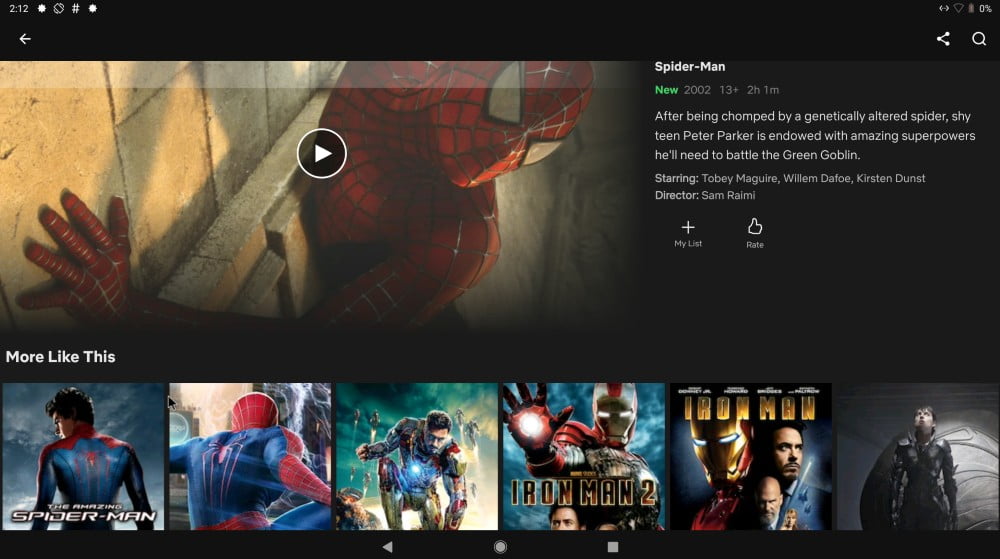Tap Android back navigation triangle
Image resolution: width=1000 pixels, height=559 pixels.
point(387,546)
